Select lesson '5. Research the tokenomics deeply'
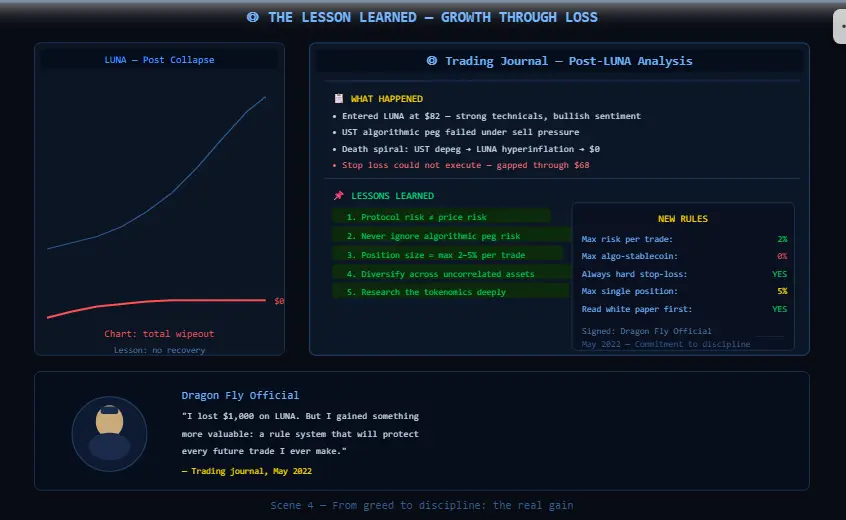 451,292
